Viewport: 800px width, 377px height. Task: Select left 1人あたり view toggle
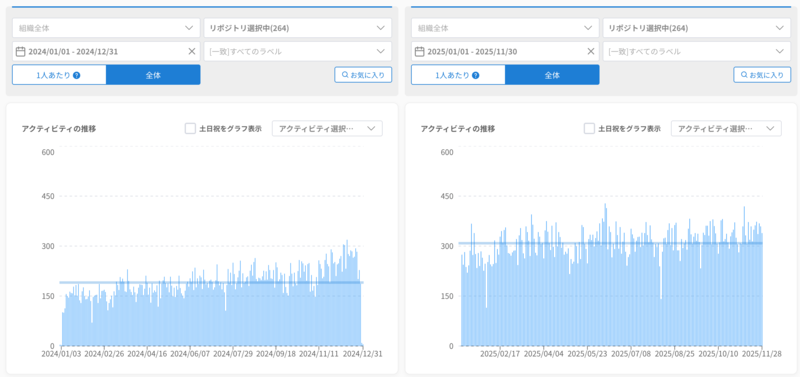[x=59, y=75]
